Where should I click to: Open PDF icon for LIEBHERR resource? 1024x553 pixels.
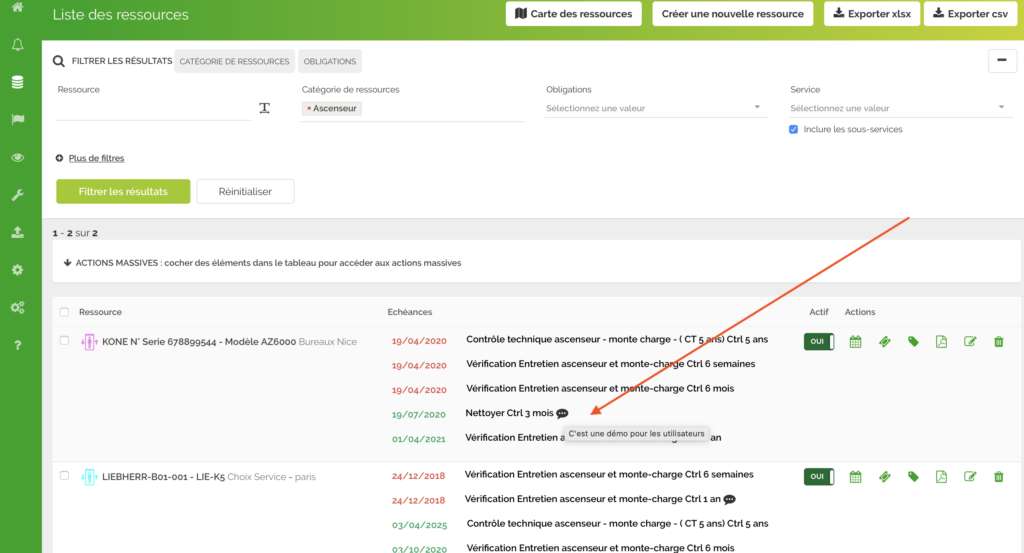point(941,477)
